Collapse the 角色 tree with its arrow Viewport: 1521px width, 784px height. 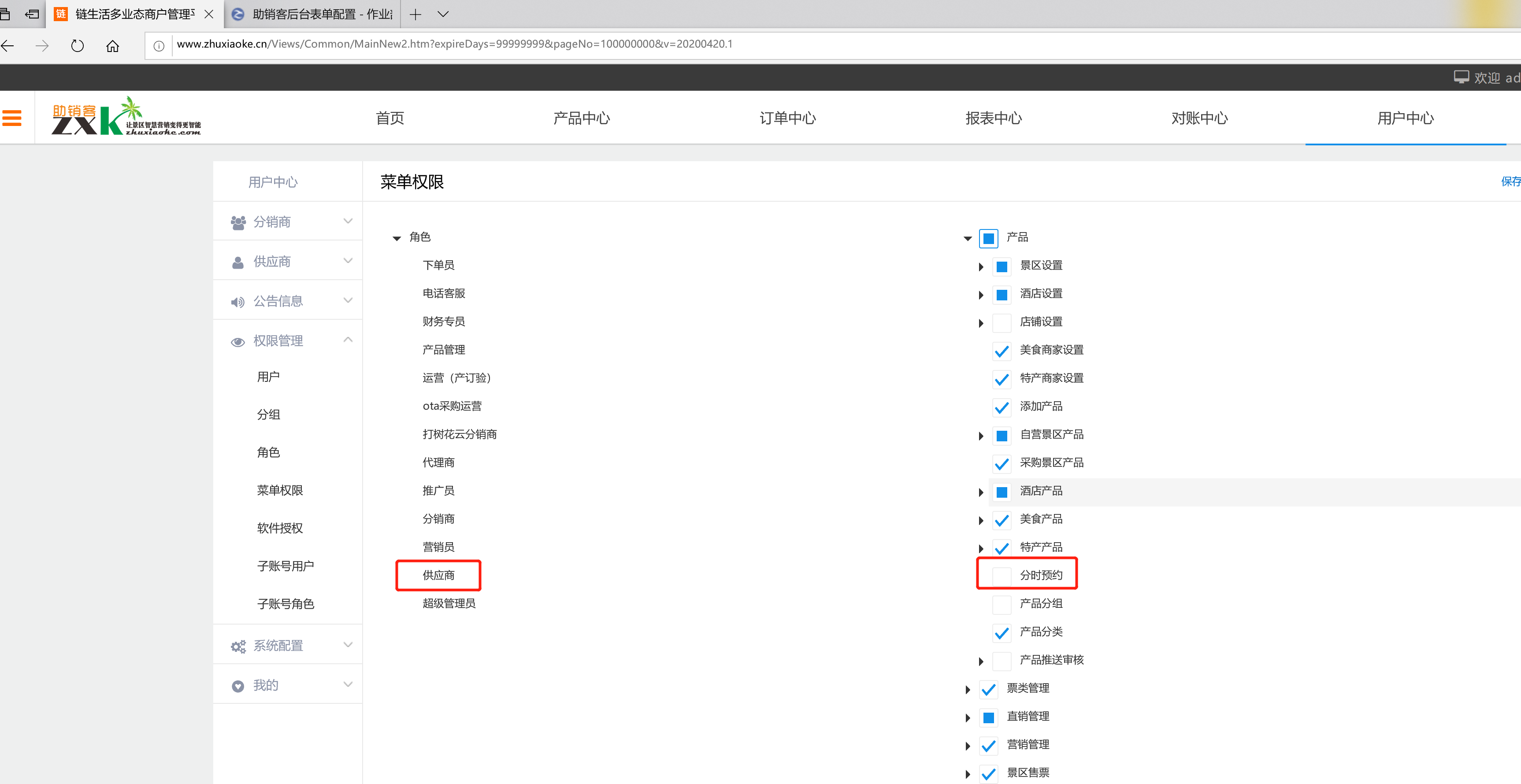tap(396, 239)
